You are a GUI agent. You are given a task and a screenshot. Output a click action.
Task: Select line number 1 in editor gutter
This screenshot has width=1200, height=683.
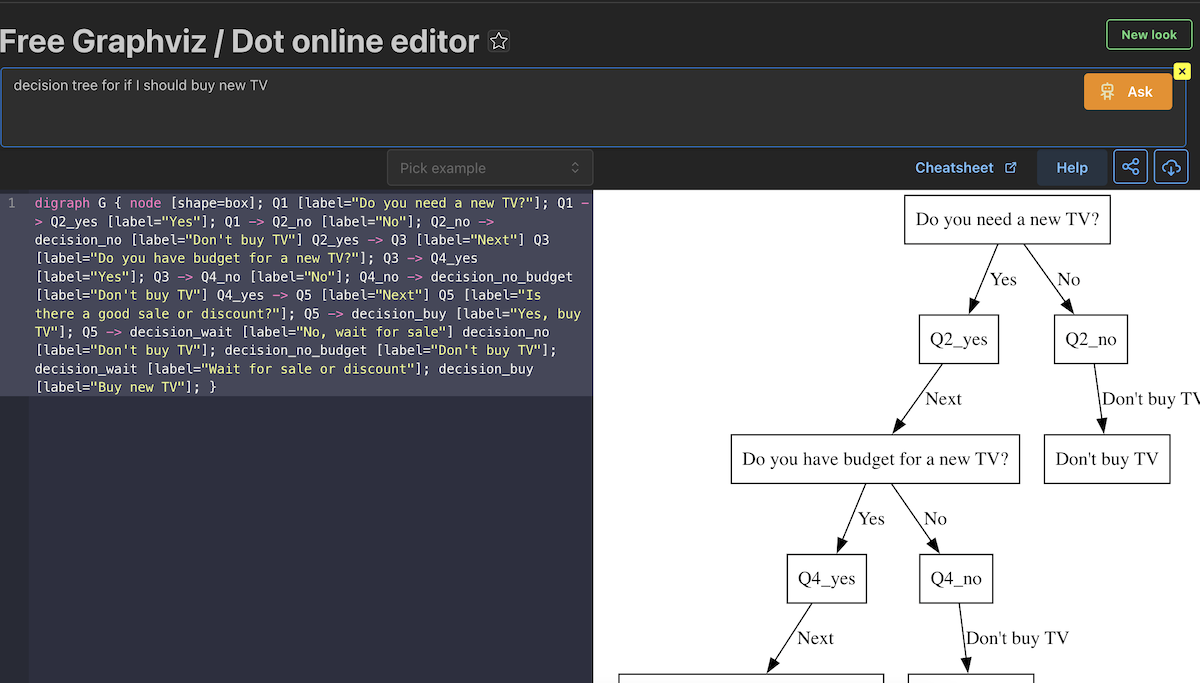pos(12,203)
